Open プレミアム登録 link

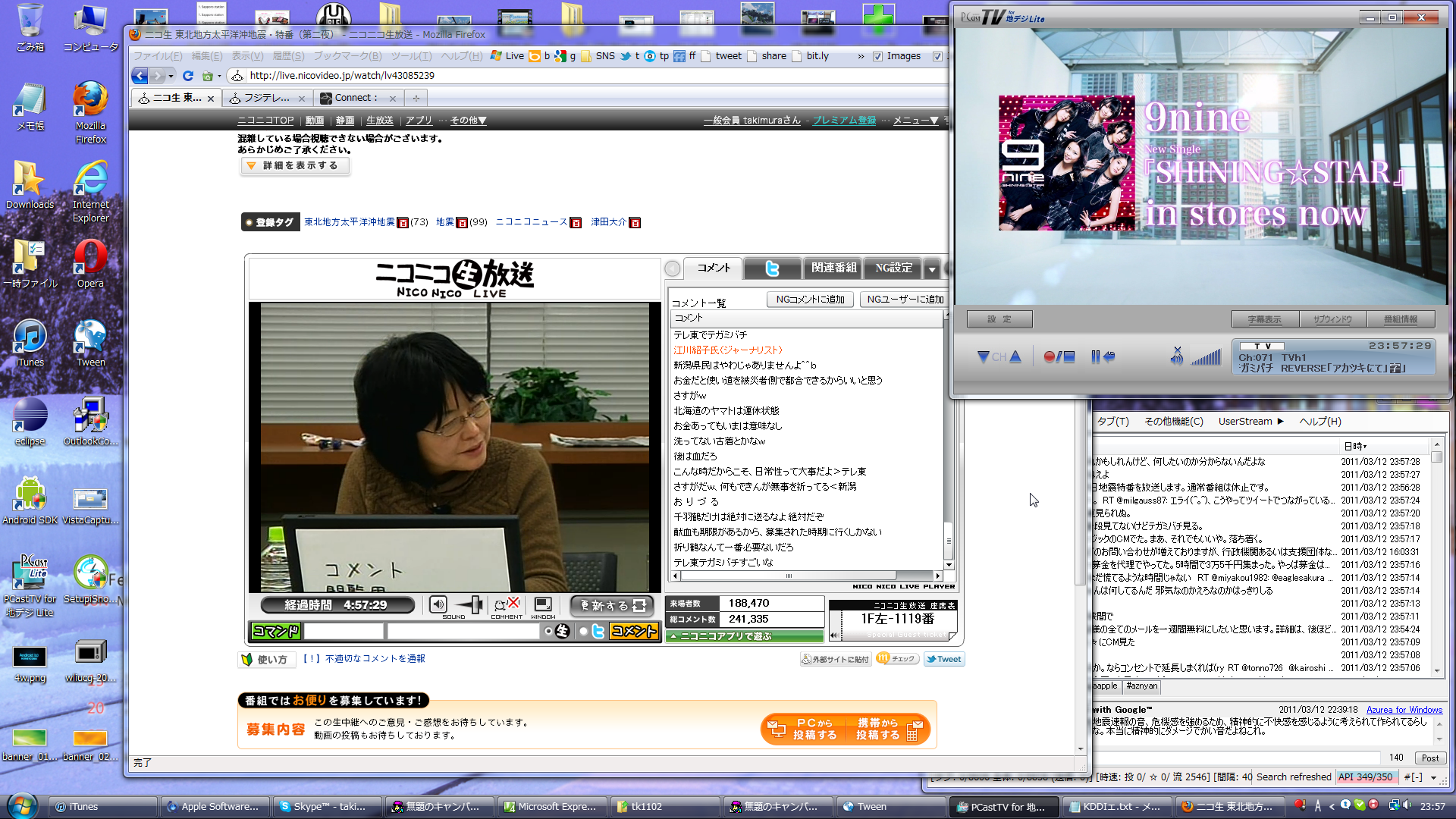point(844,121)
